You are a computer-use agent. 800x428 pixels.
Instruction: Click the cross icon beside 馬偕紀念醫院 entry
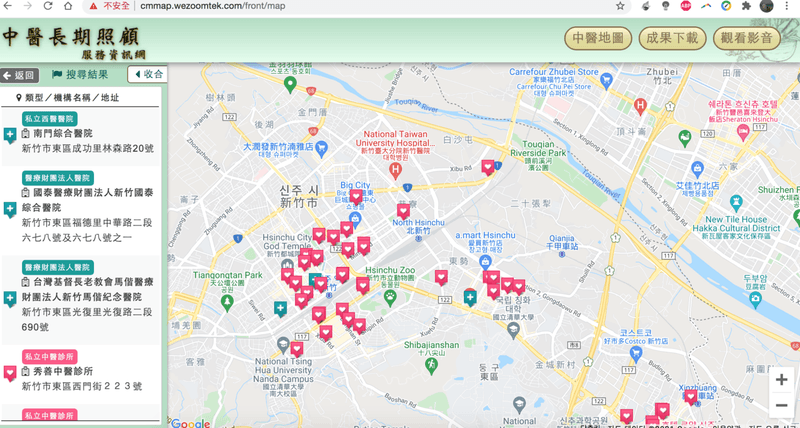10,299
